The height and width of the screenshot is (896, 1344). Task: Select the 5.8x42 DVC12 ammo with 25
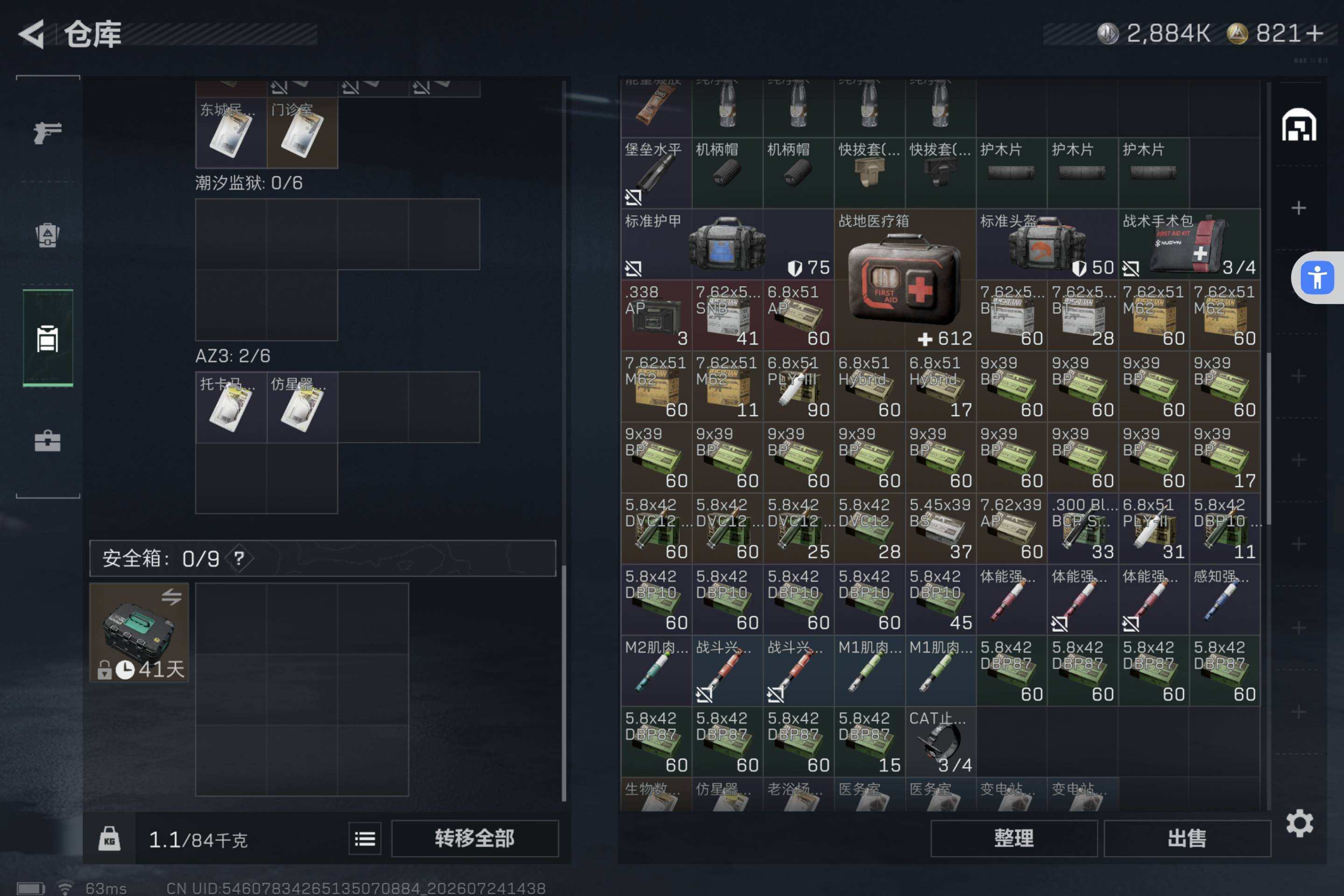click(x=798, y=528)
